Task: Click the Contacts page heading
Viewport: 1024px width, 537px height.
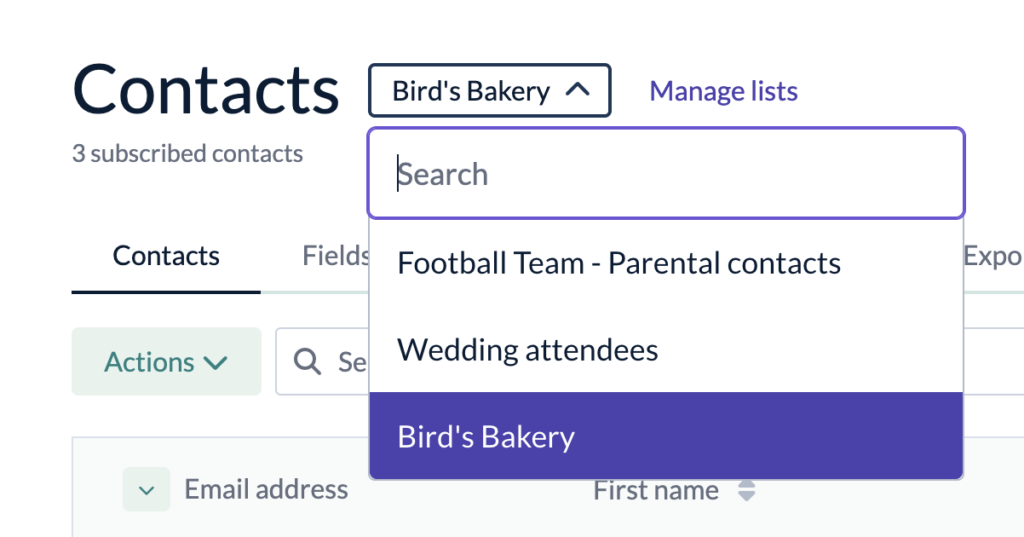Action: pos(206,90)
